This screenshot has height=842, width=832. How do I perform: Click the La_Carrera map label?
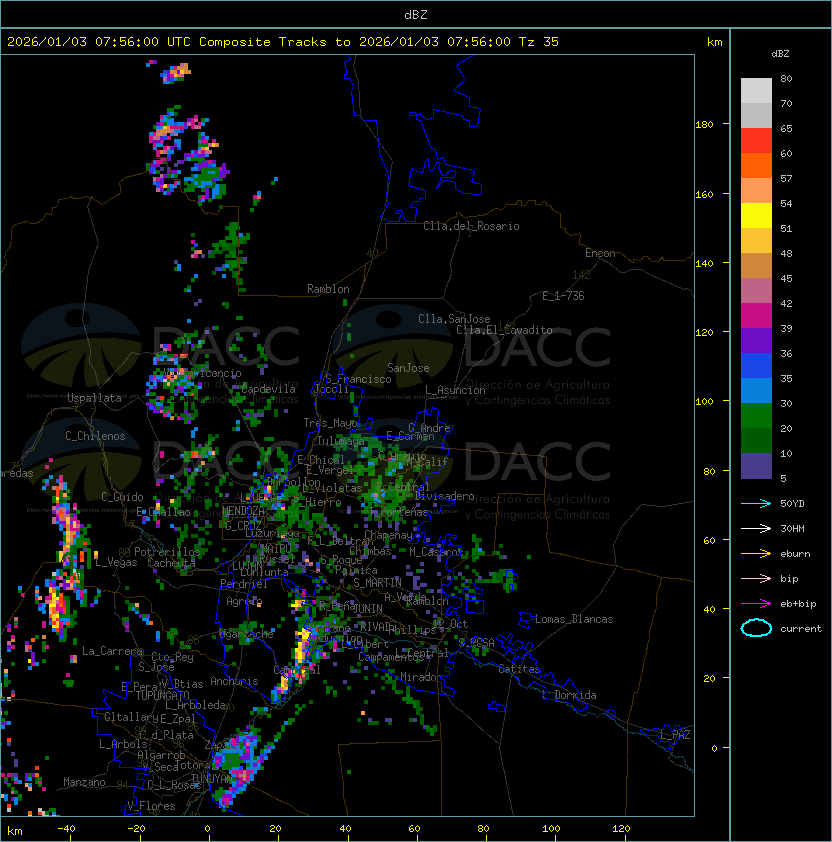coord(112,651)
